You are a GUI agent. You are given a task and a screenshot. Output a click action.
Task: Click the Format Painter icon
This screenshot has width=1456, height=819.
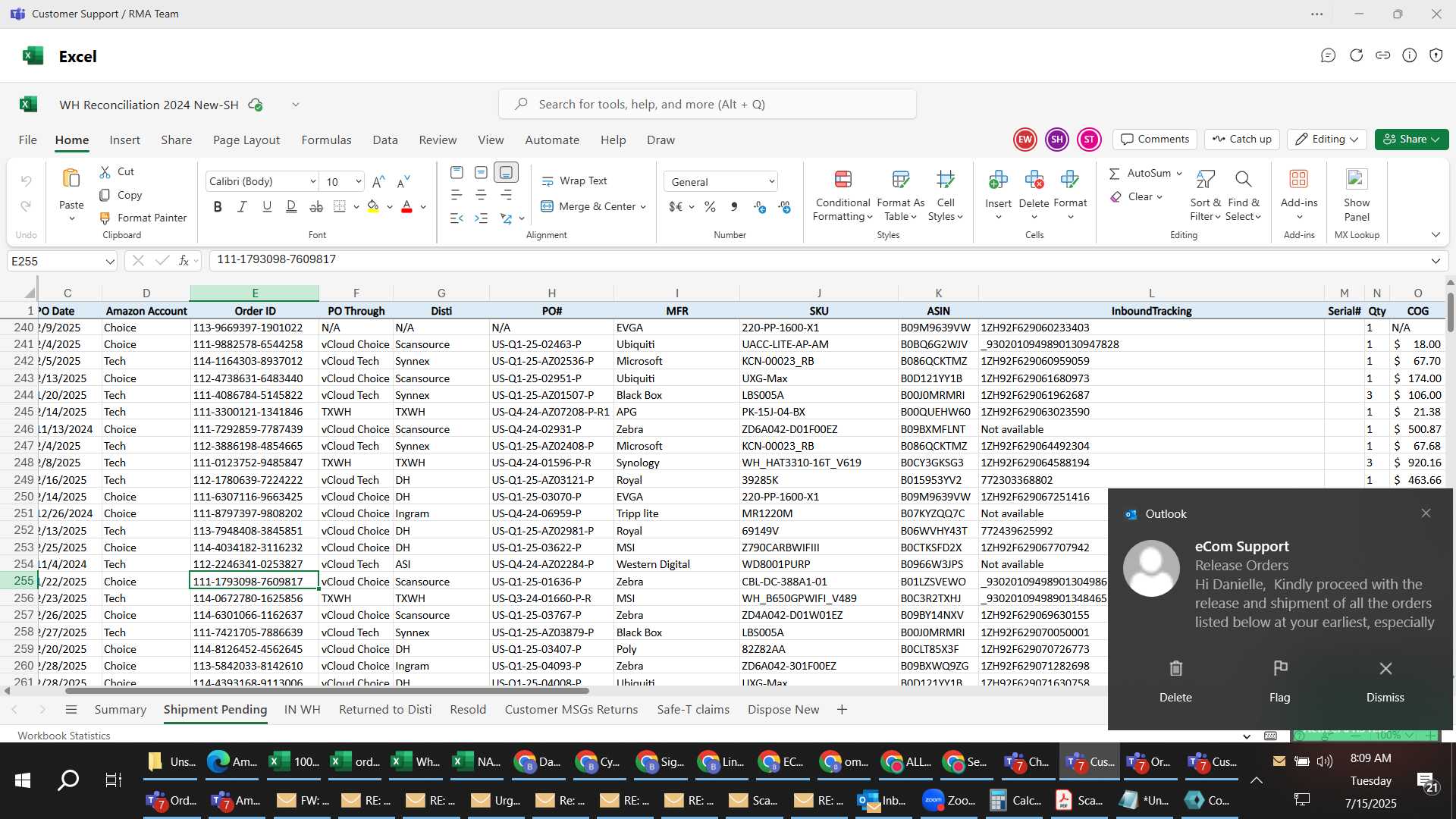105,218
